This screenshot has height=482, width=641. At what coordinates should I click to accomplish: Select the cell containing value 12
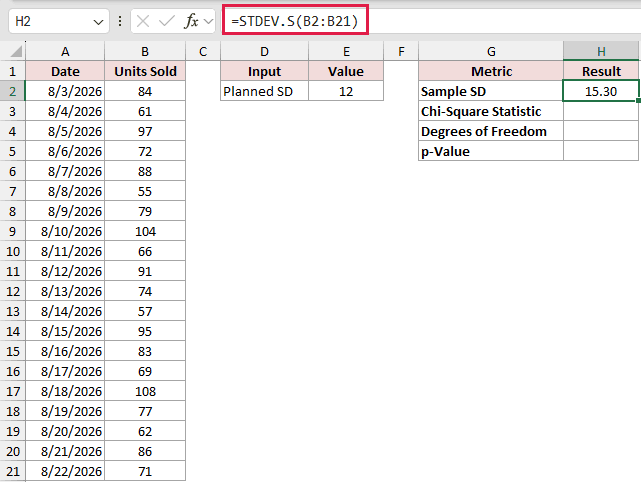(x=346, y=91)
